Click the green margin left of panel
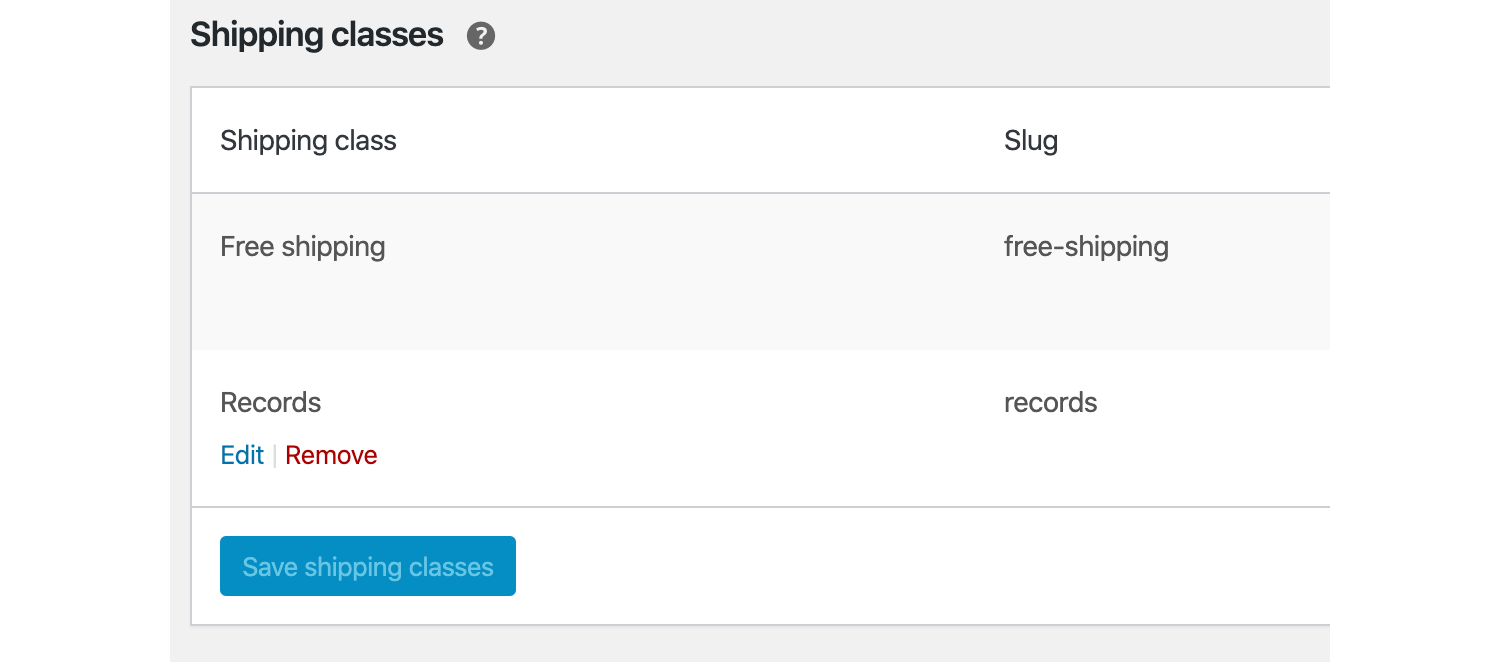Image resolution: width=1500 pixels, height=662 pixels. (84, 330)
